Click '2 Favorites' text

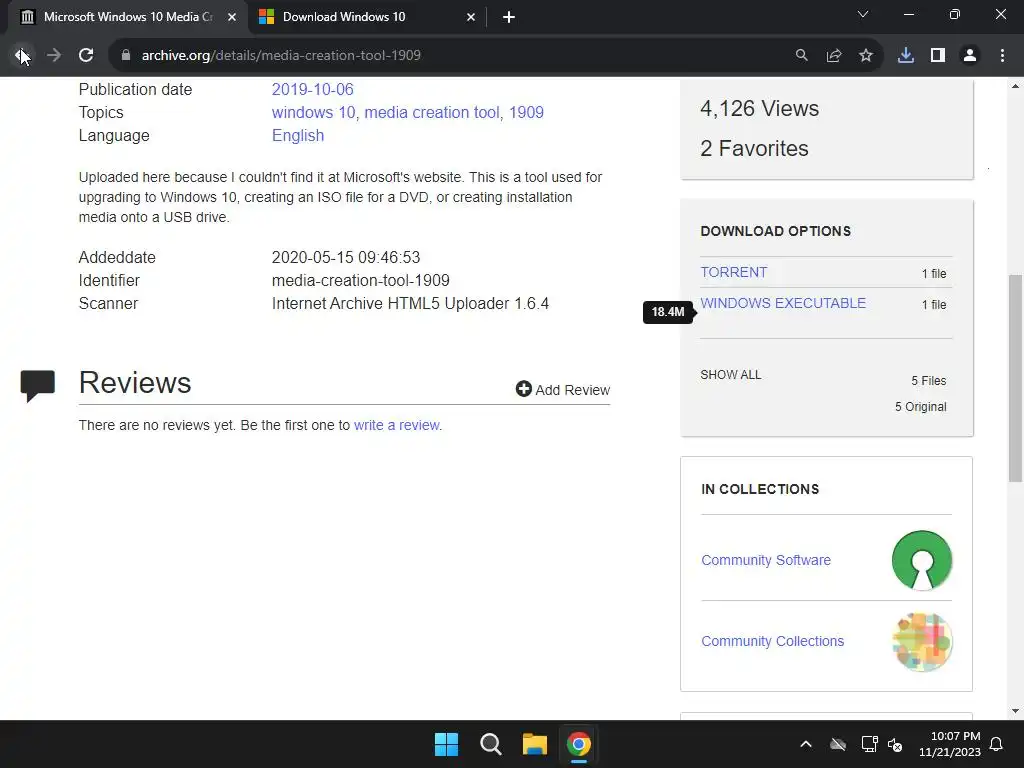[754, 148]
